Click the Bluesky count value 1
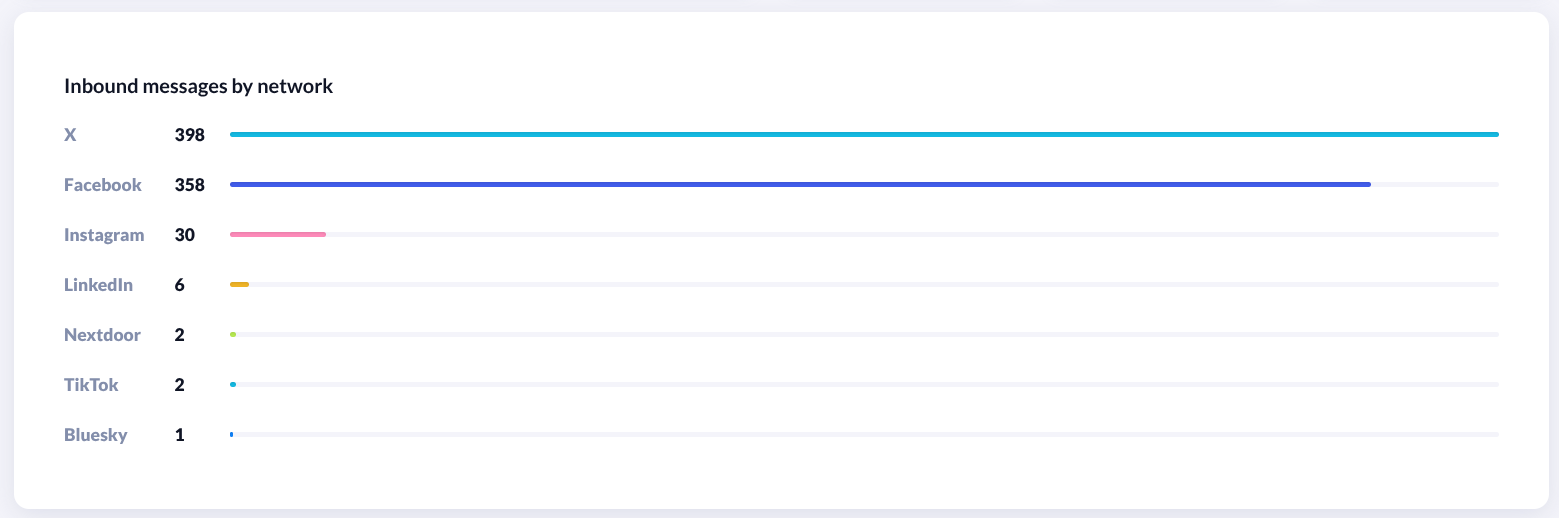Screen dimensions: 1559x518 pos(179,435)
